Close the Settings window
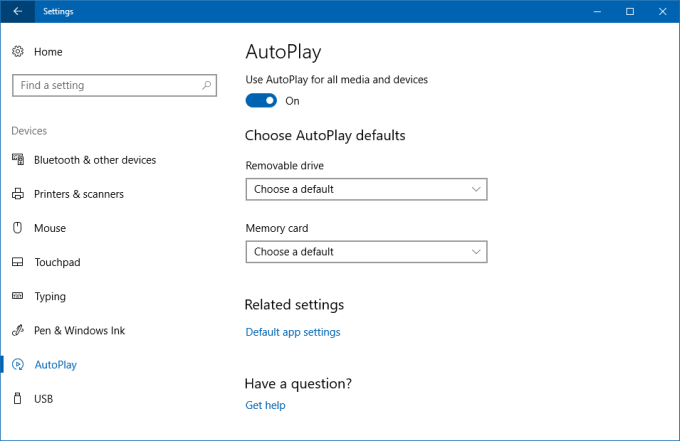Viewport: 680px width, 441px height. (662, 11)
